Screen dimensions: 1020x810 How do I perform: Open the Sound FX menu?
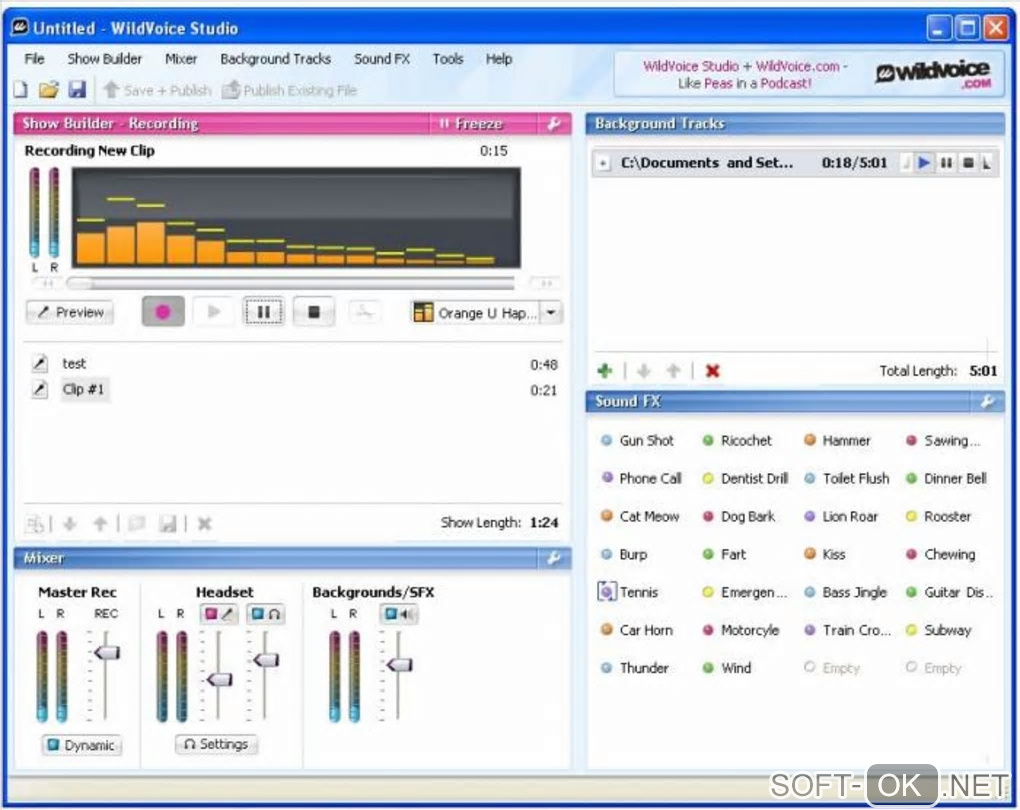[382, 59]
